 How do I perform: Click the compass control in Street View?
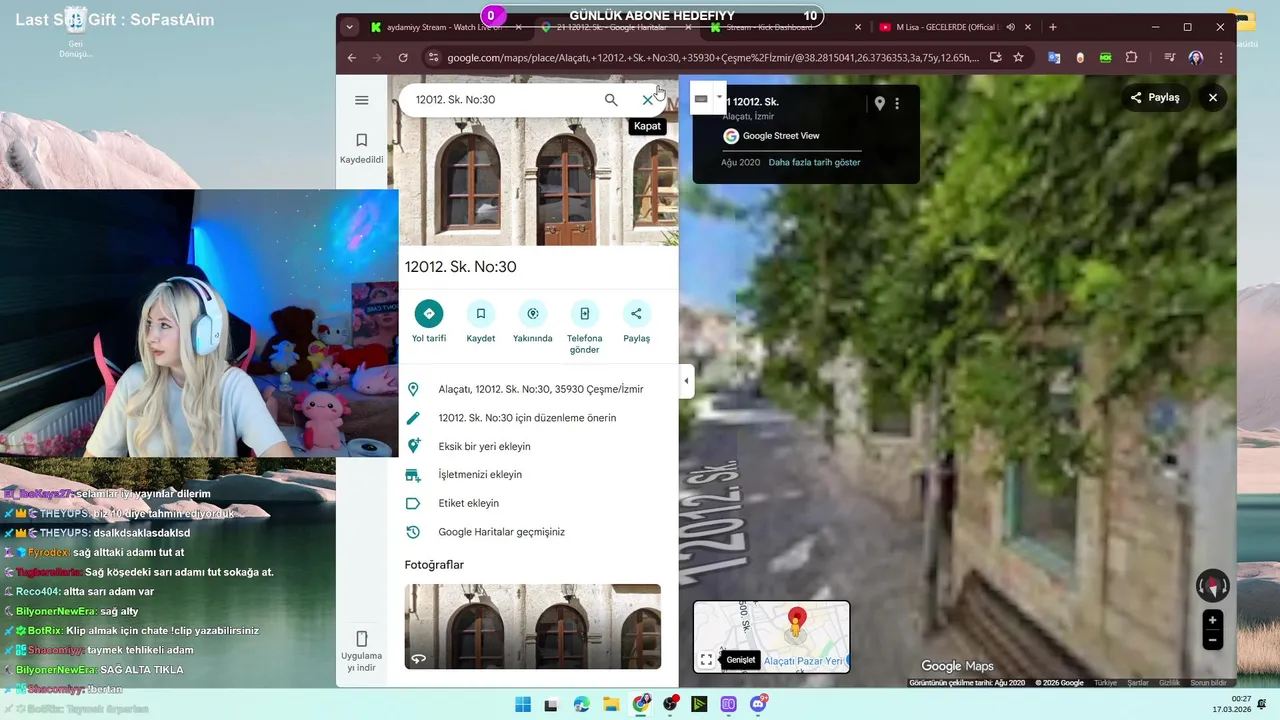click(x=1213, y=585)
